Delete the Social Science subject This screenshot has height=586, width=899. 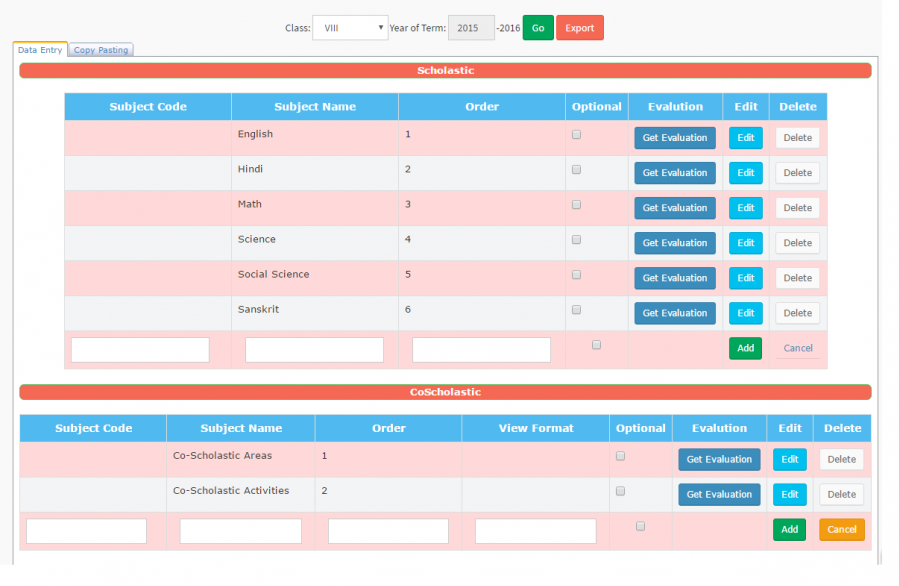click(797, 278)
